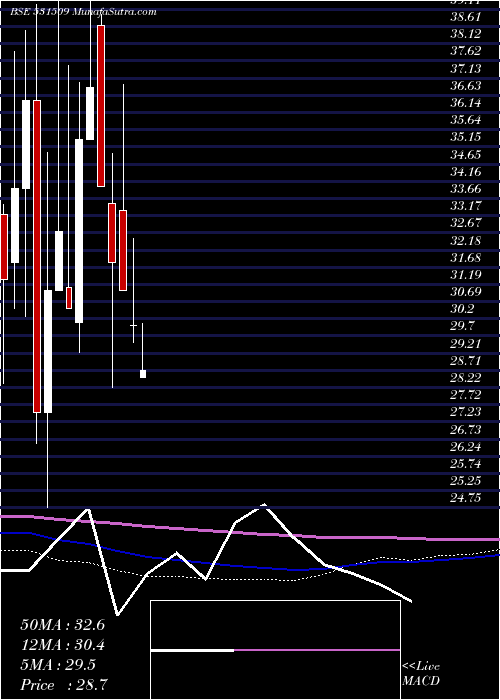
Task: Select the 33.17 price axis label
Action: point(466,206)
